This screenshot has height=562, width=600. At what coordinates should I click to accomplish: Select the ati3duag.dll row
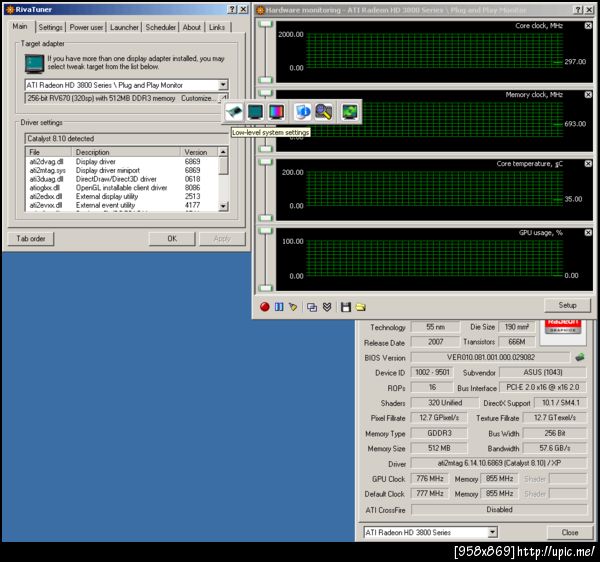click(x=122, y=179)
